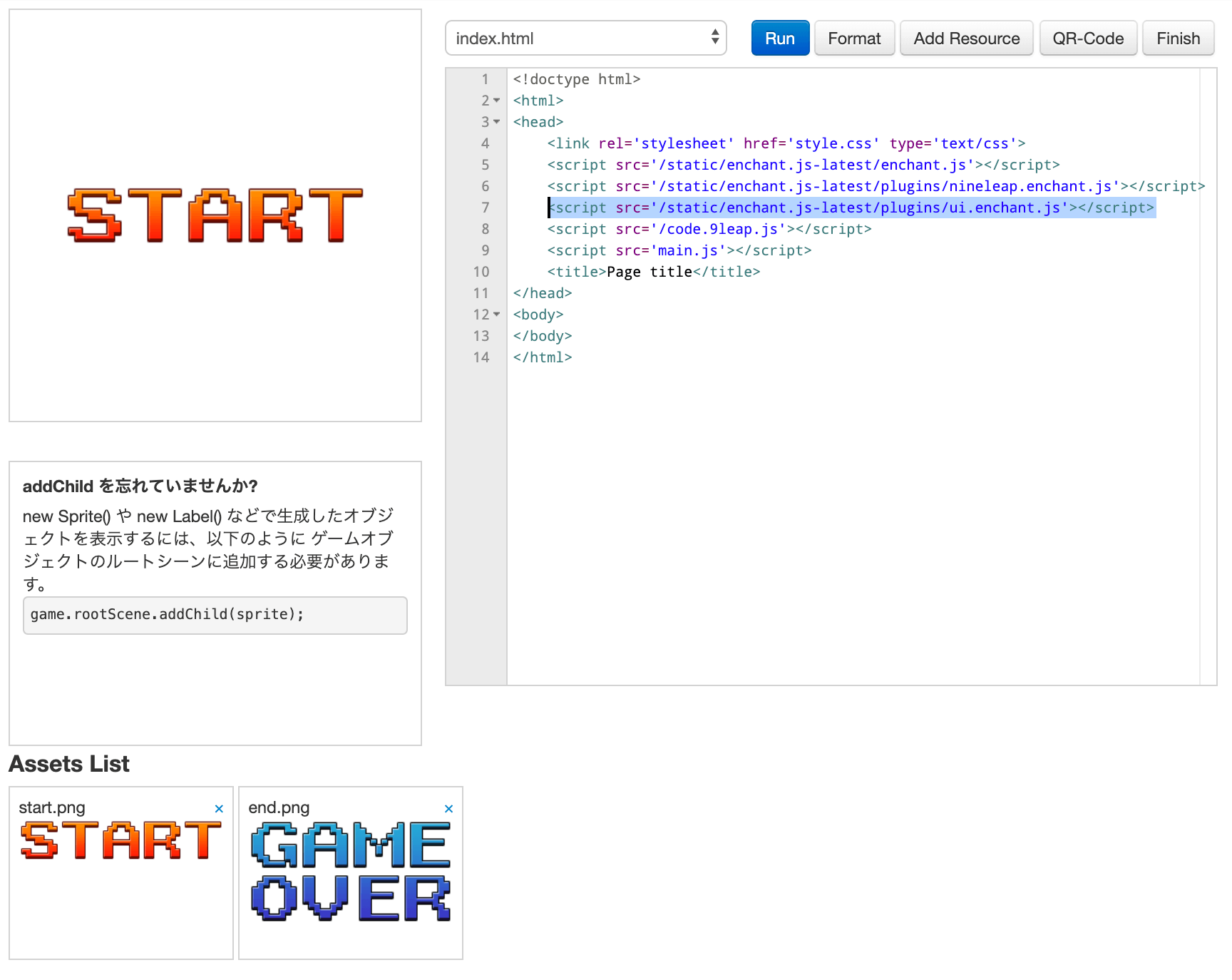Viewport: 1232px width, 980px height.
Task: Select the GAME OVER image thumbnail
Action: point(351,871)
